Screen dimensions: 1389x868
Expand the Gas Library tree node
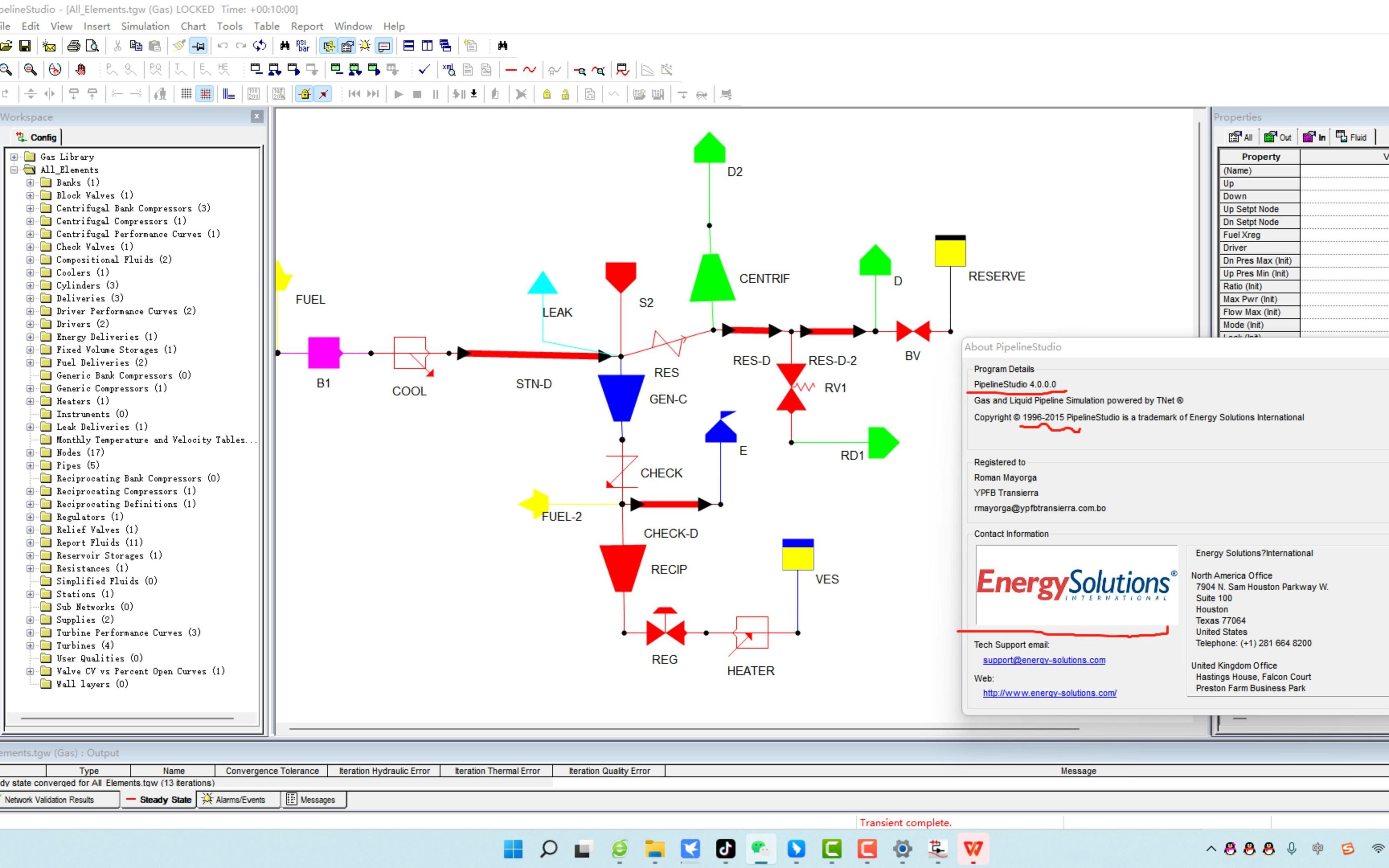pos(14,157)
